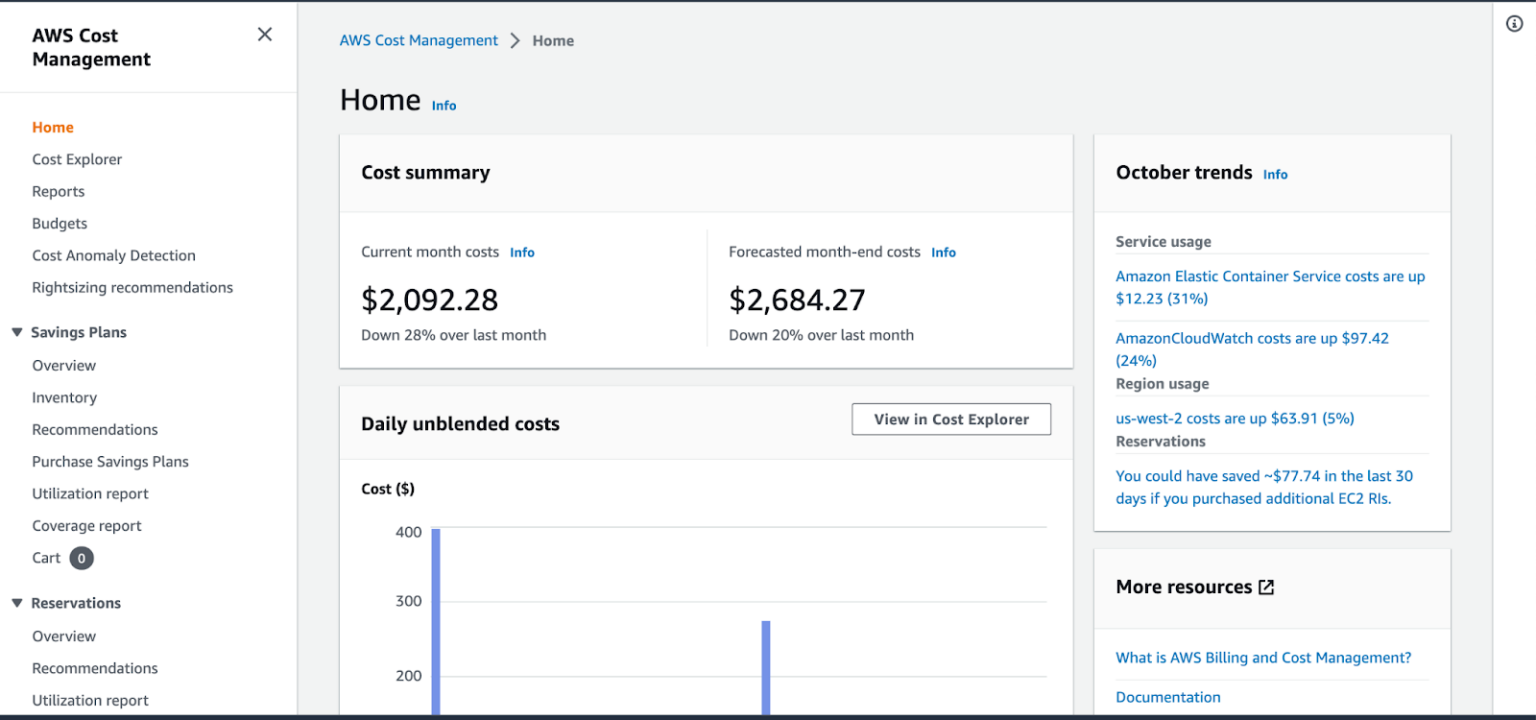This screenshot has height=720, width=1536.
Task: Click the Info link next to October trends
Action: coord(1275,174)
